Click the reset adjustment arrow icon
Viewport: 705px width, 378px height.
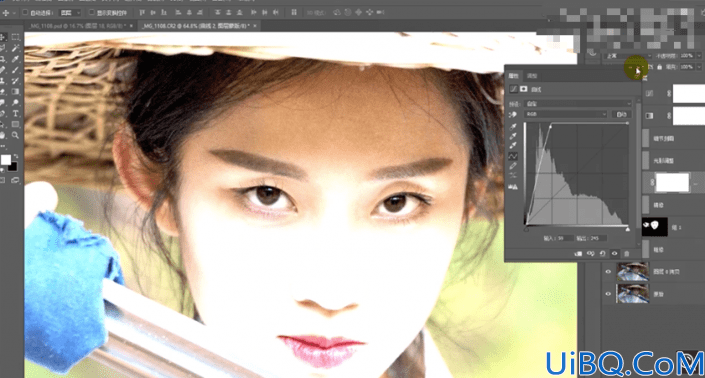pos(602,254)
